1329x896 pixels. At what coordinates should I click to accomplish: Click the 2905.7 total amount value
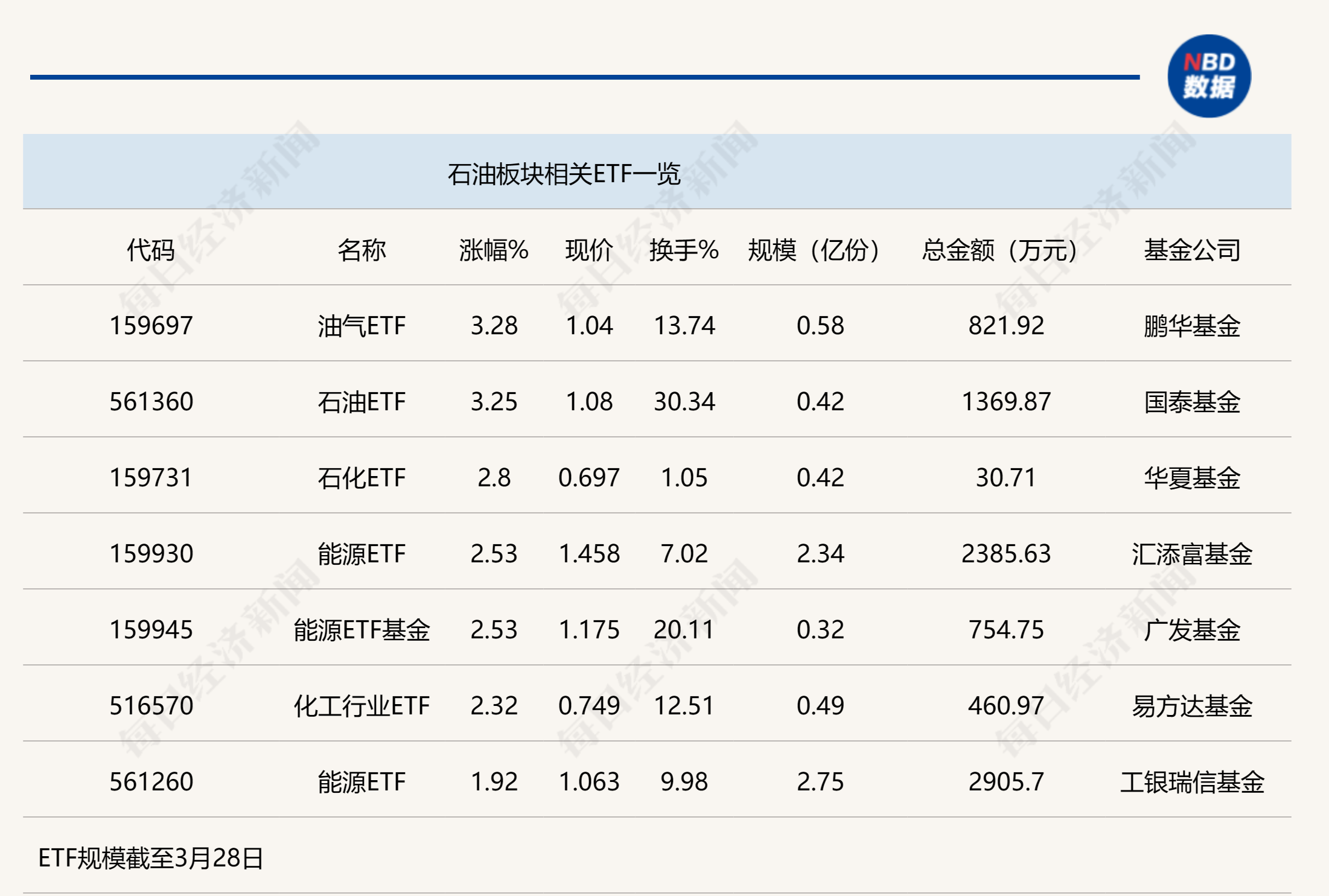click(x=1006, y=782)
